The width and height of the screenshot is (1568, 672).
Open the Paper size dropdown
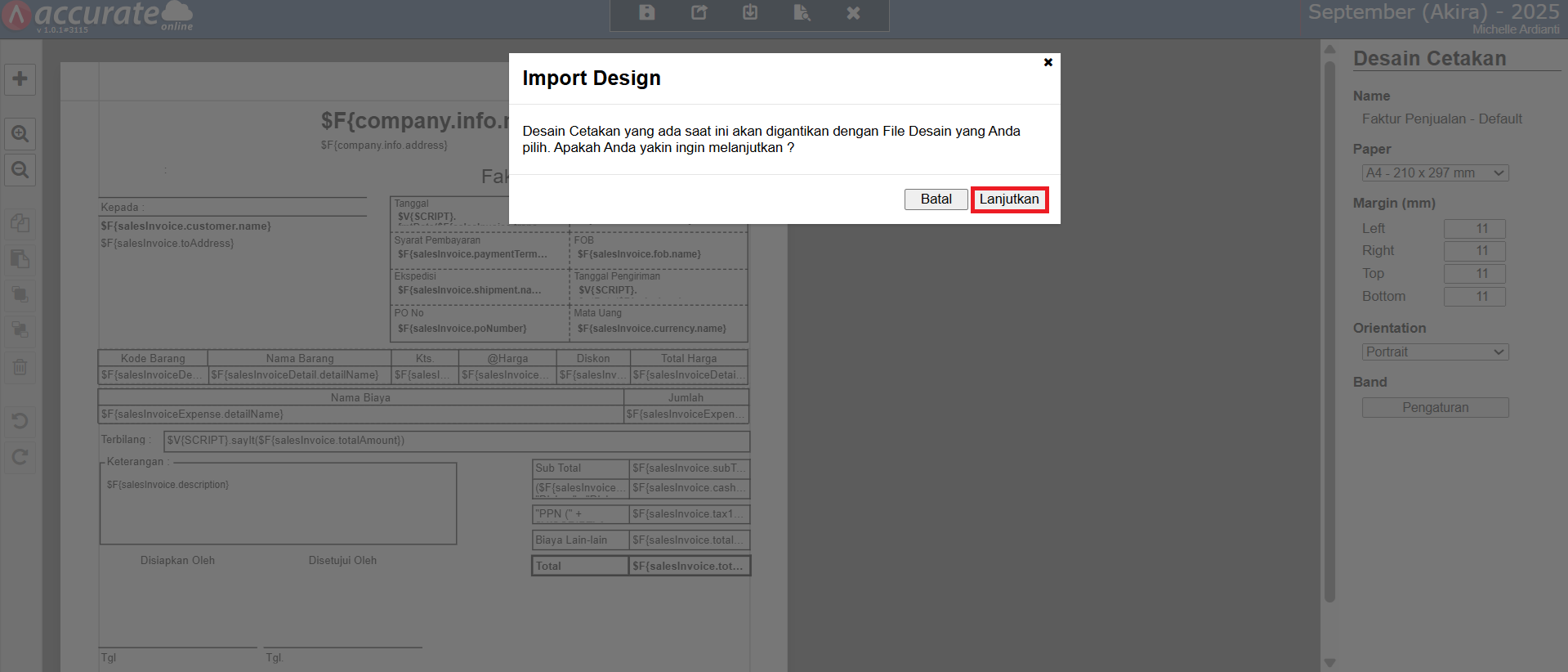tap(1435, 173)
